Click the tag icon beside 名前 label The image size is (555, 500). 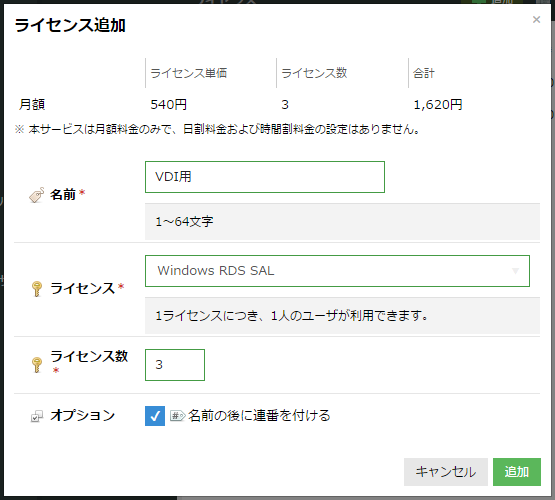point(36,195)
